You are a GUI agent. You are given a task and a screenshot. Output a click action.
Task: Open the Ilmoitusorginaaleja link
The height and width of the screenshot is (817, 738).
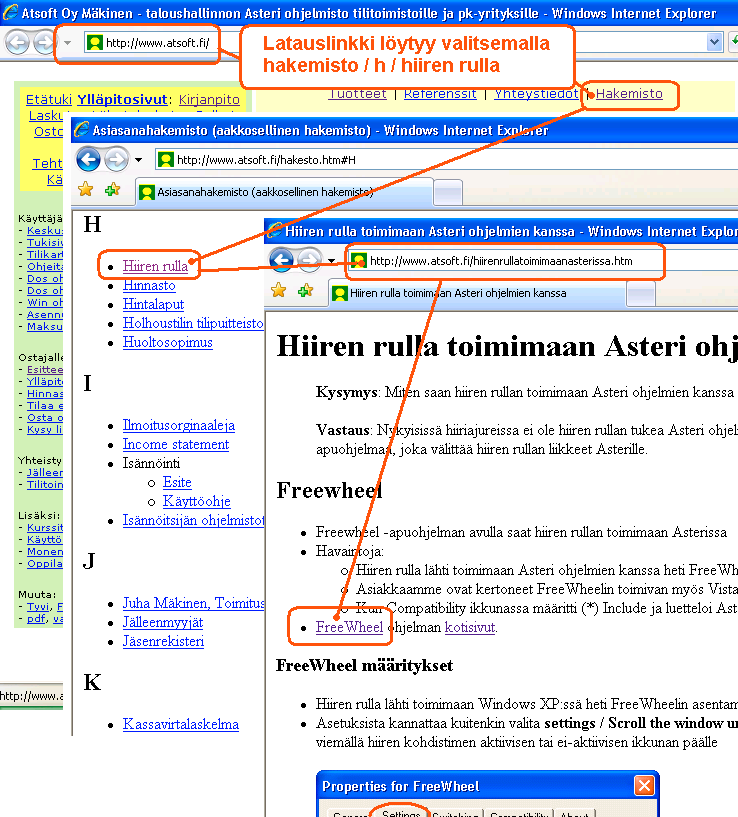(x=179, y=426)
